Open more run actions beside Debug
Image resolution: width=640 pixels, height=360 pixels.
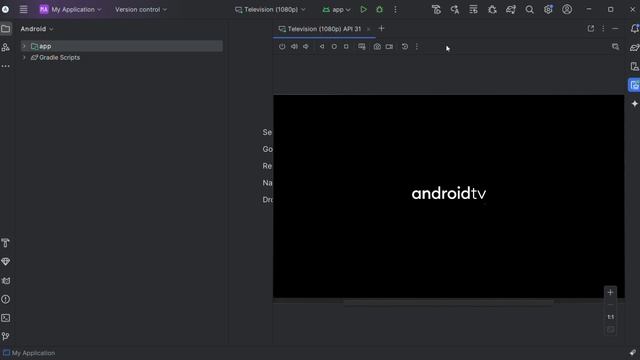[395, 9]
